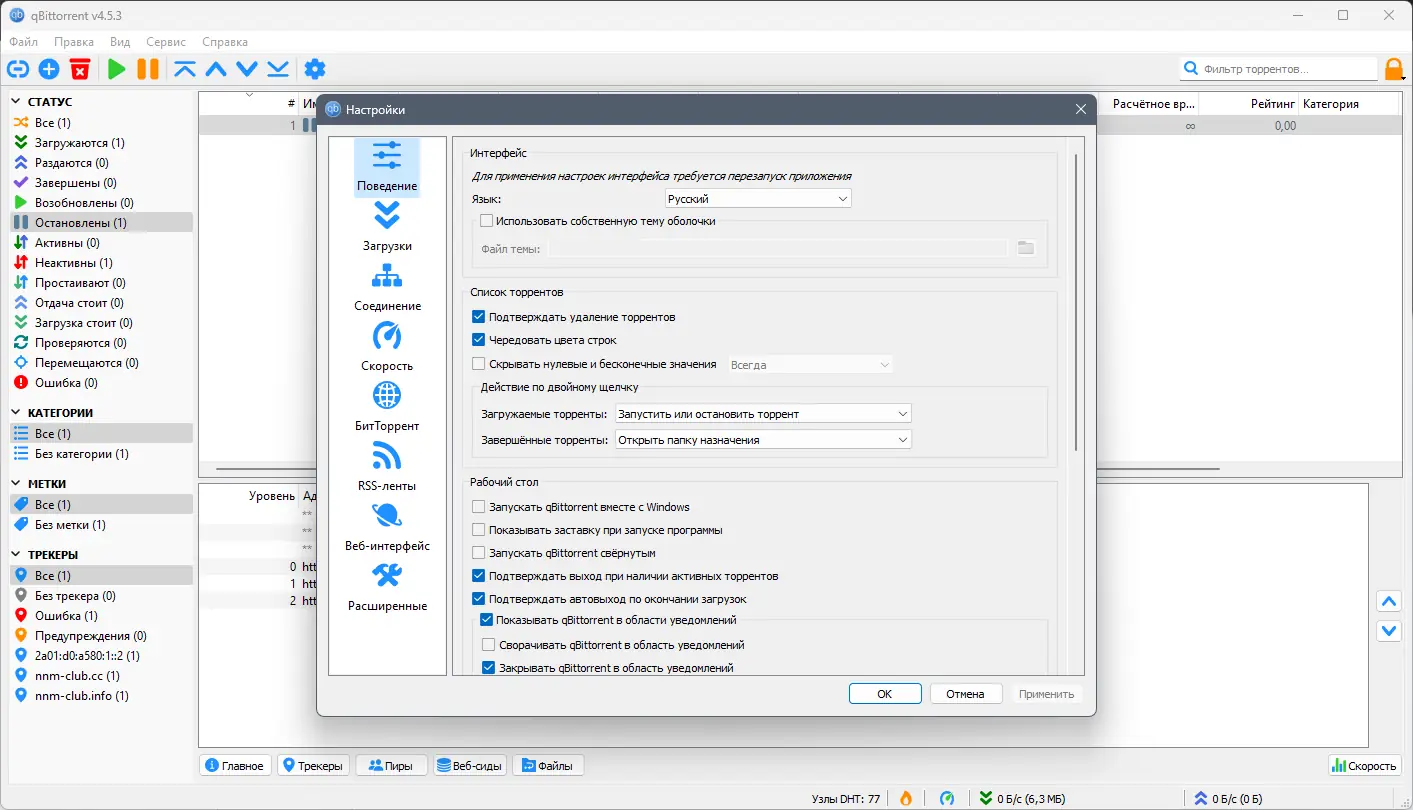The height and width of the screenshot is (810, 1413).
Task: Uncheck Подтверждать автовыход по окончании загрузок
Action: pyautogui.click(x=479, y=599)
